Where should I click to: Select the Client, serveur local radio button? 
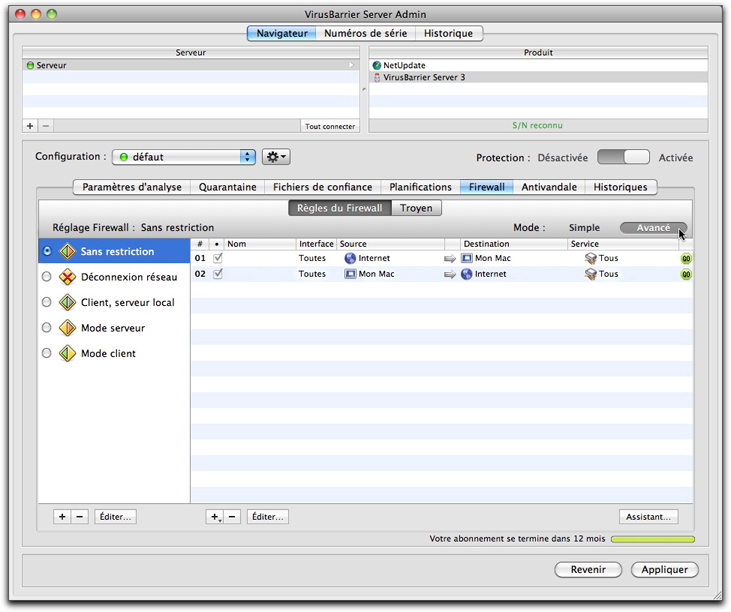[x=47, y=302]
